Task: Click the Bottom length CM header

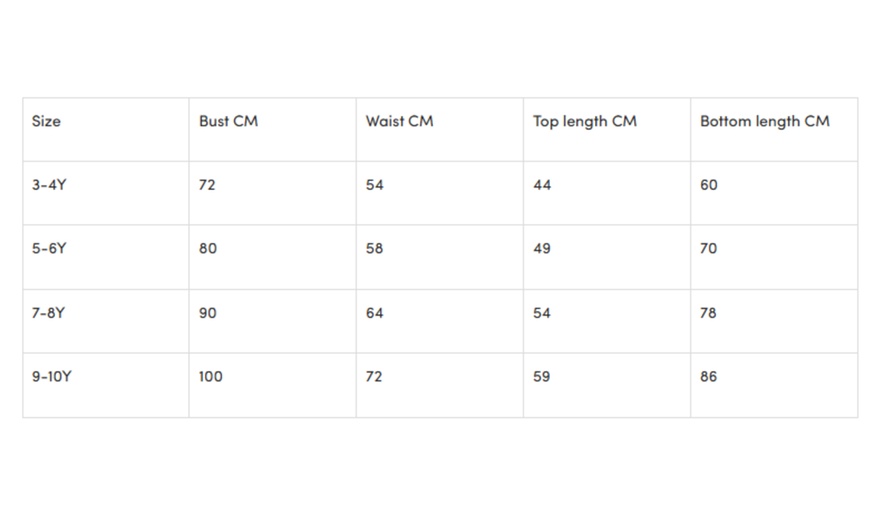Action: [764, 121]
